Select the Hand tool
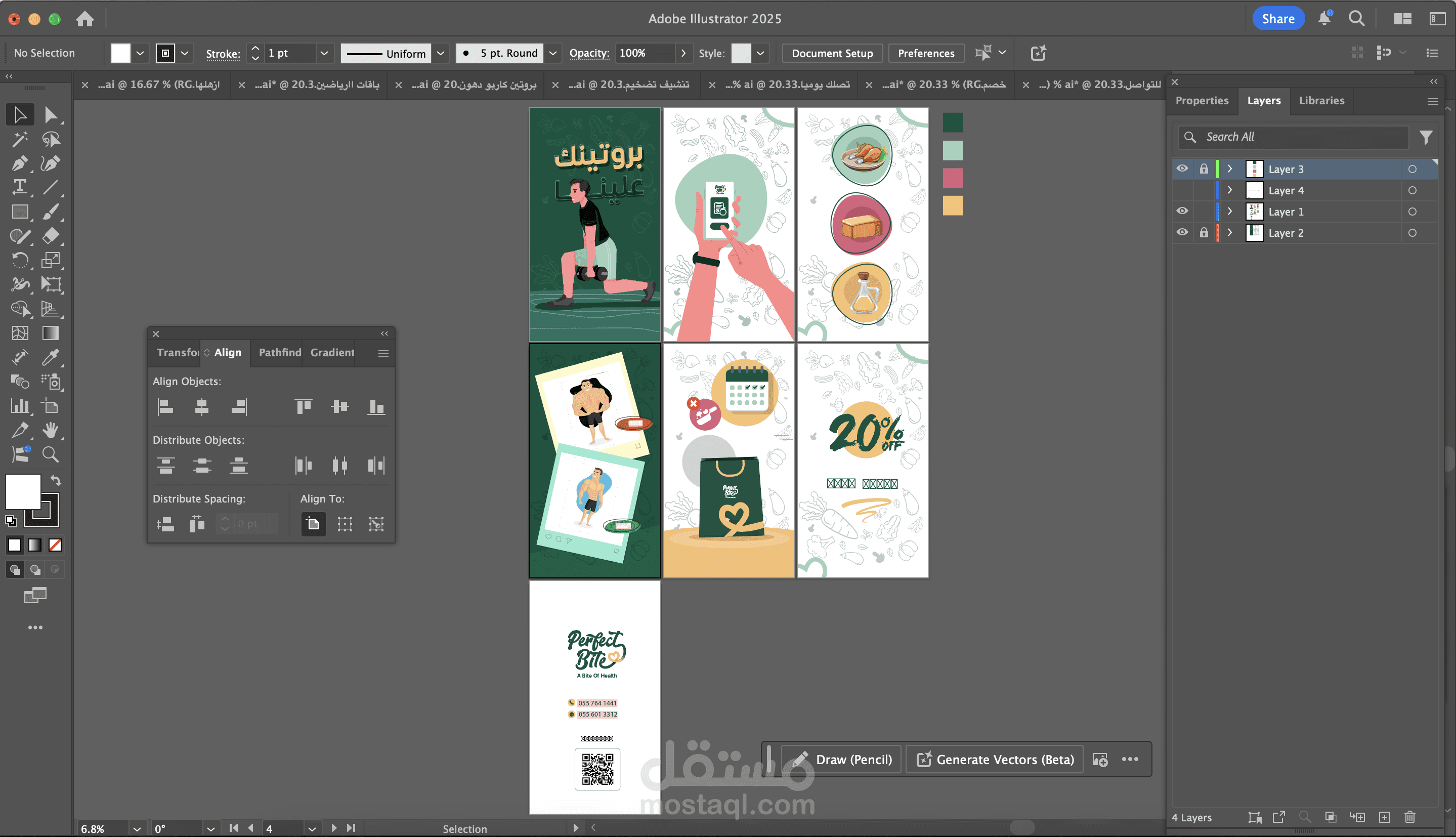Viewport: 1456px width, 837px height. coord(50,430)
